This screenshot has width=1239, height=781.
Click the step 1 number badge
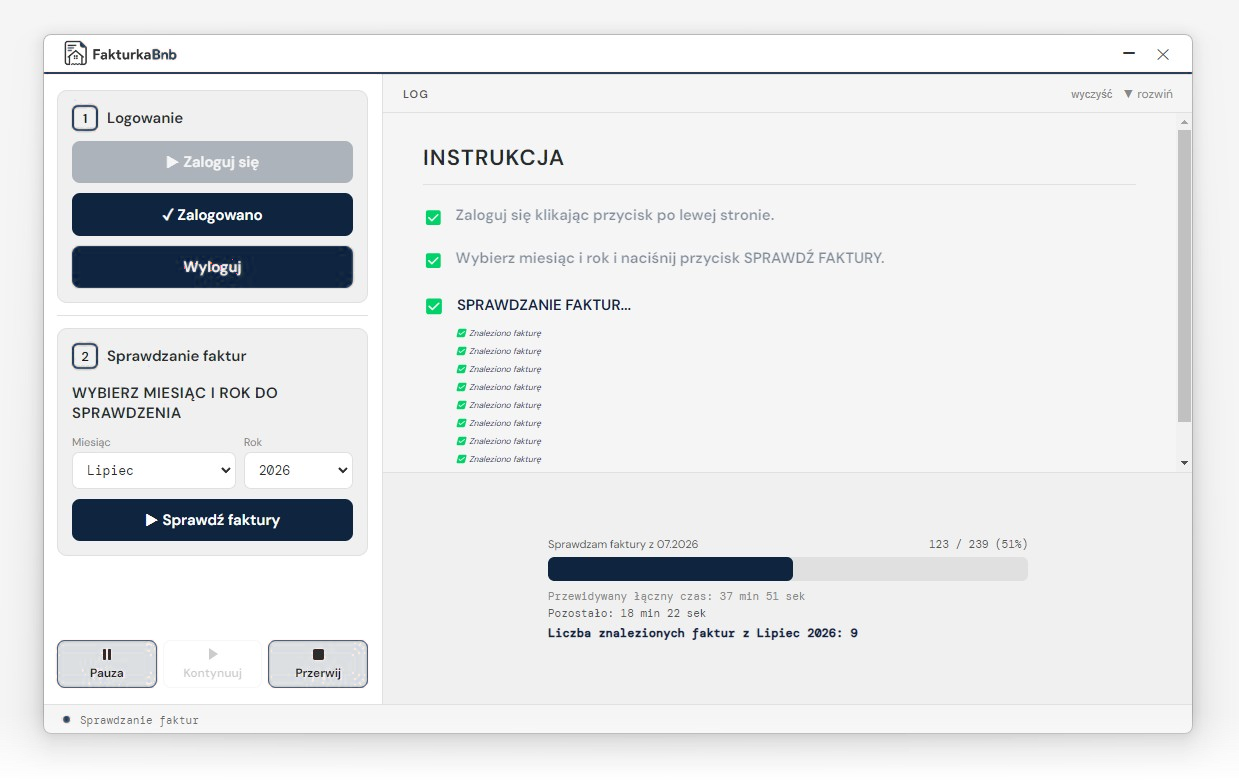pyautogui.click(x=85, y=118)
